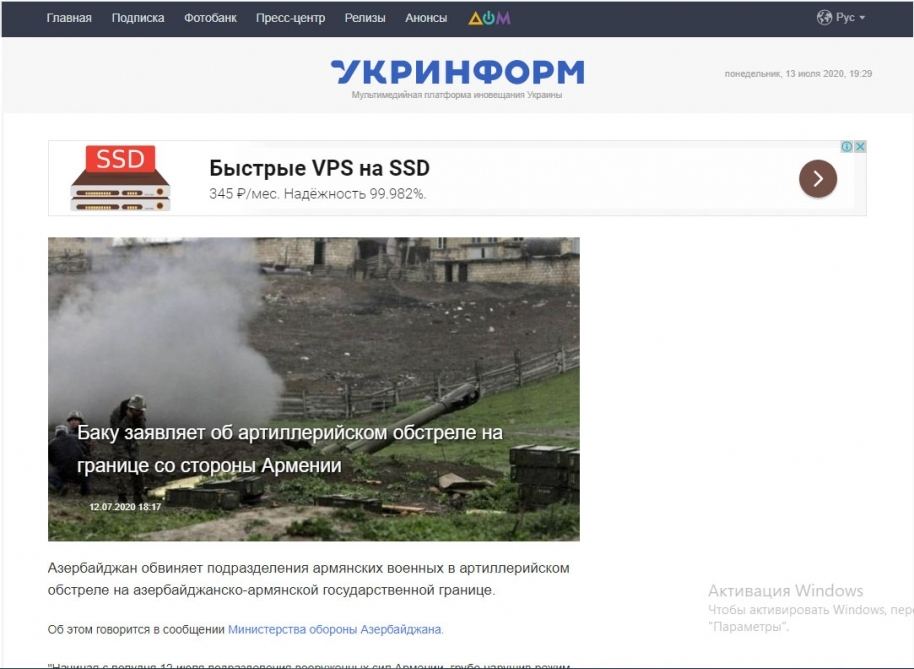Open the Быстрые VPS на SSD ad headline

point(319,168)
